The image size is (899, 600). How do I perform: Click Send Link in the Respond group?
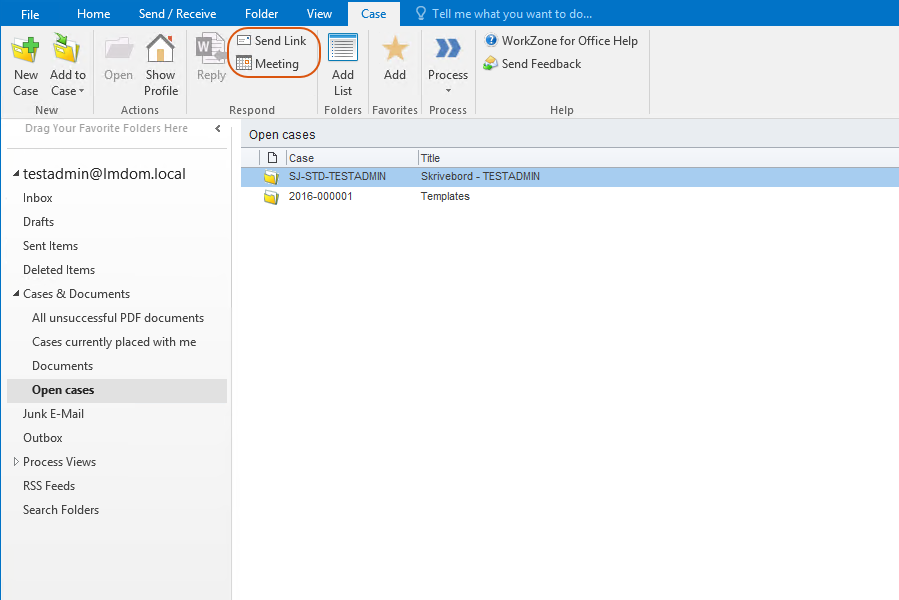pyautogui.click(x=271, y=41)
